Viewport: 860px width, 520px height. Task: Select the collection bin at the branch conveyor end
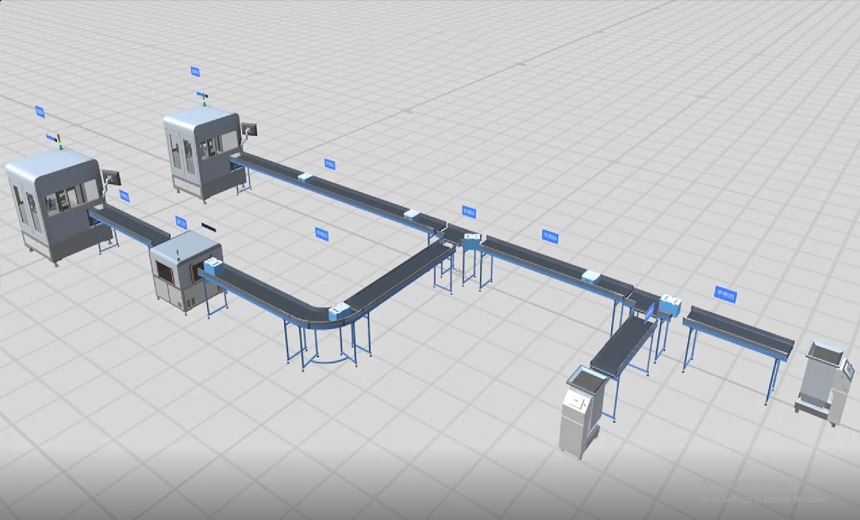point(582,412)
